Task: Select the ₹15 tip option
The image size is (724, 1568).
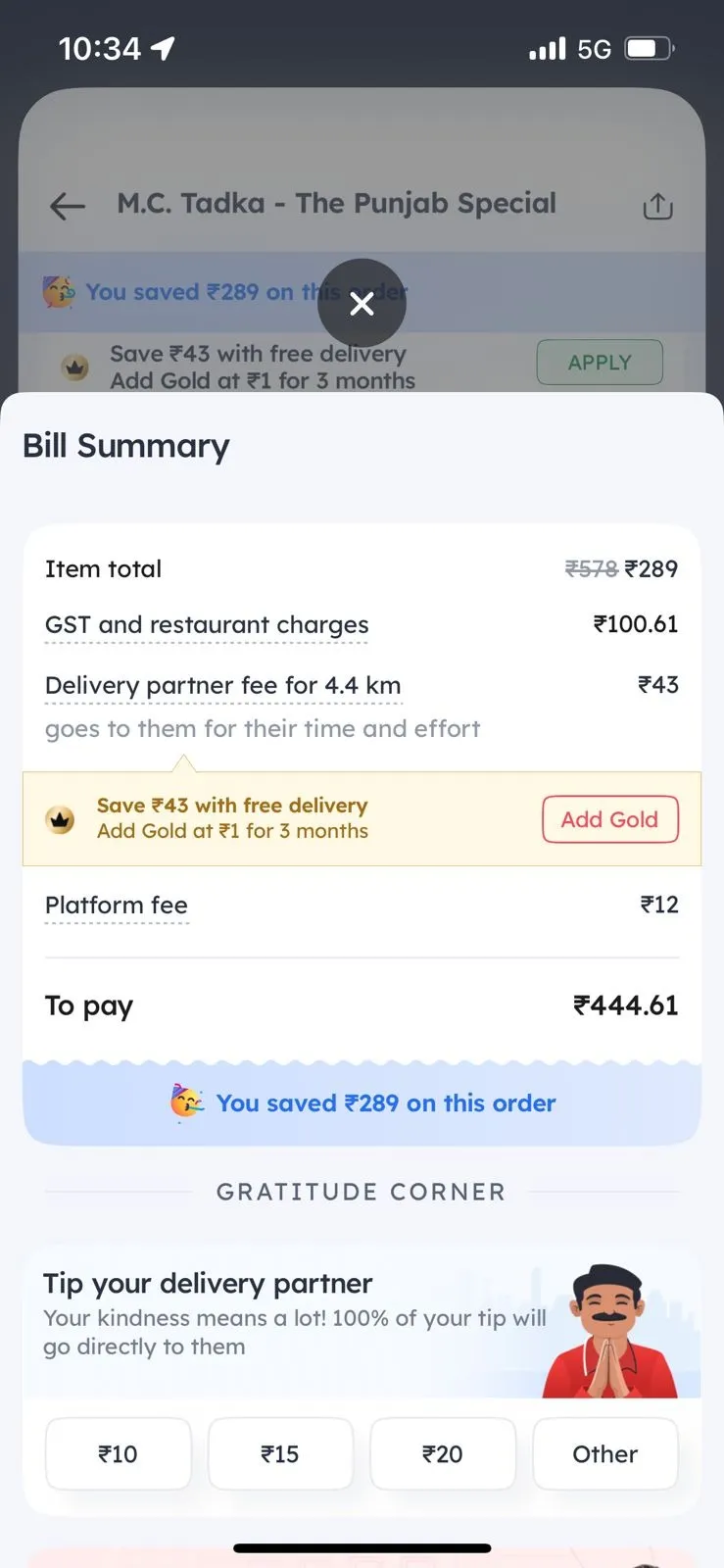Action: pos(280,1453)
